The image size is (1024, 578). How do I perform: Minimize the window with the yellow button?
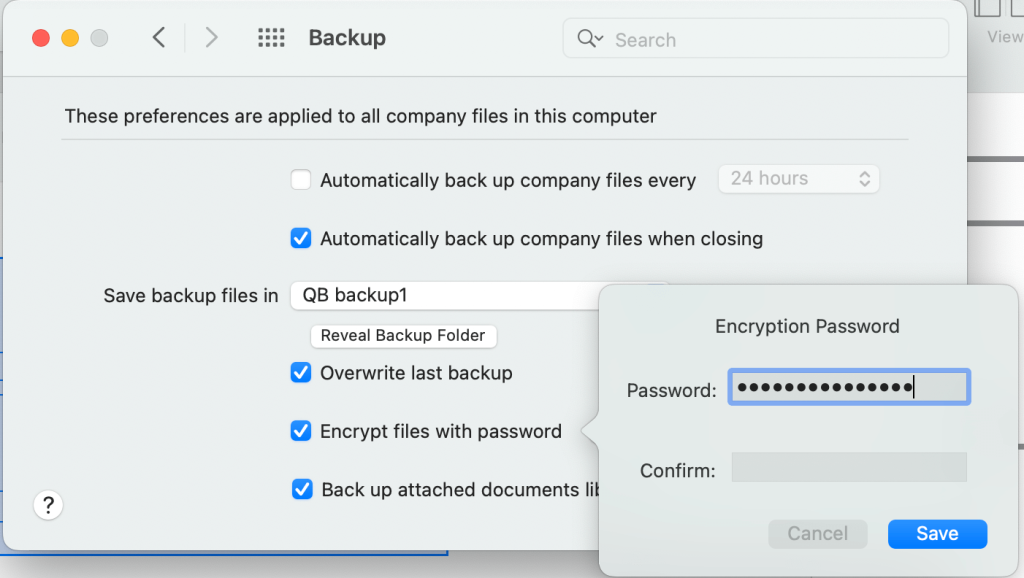tap(70, 38)
